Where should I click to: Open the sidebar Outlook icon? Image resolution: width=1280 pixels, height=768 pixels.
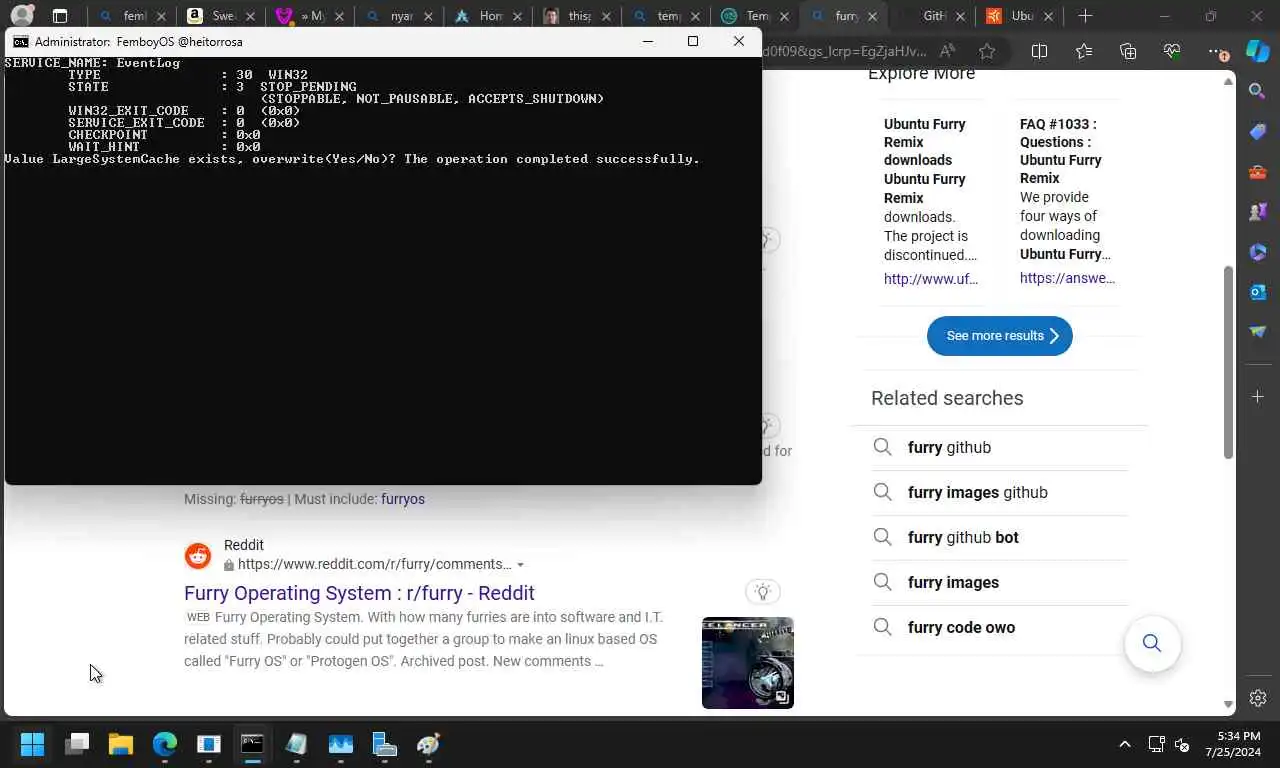pos(1258,291)
